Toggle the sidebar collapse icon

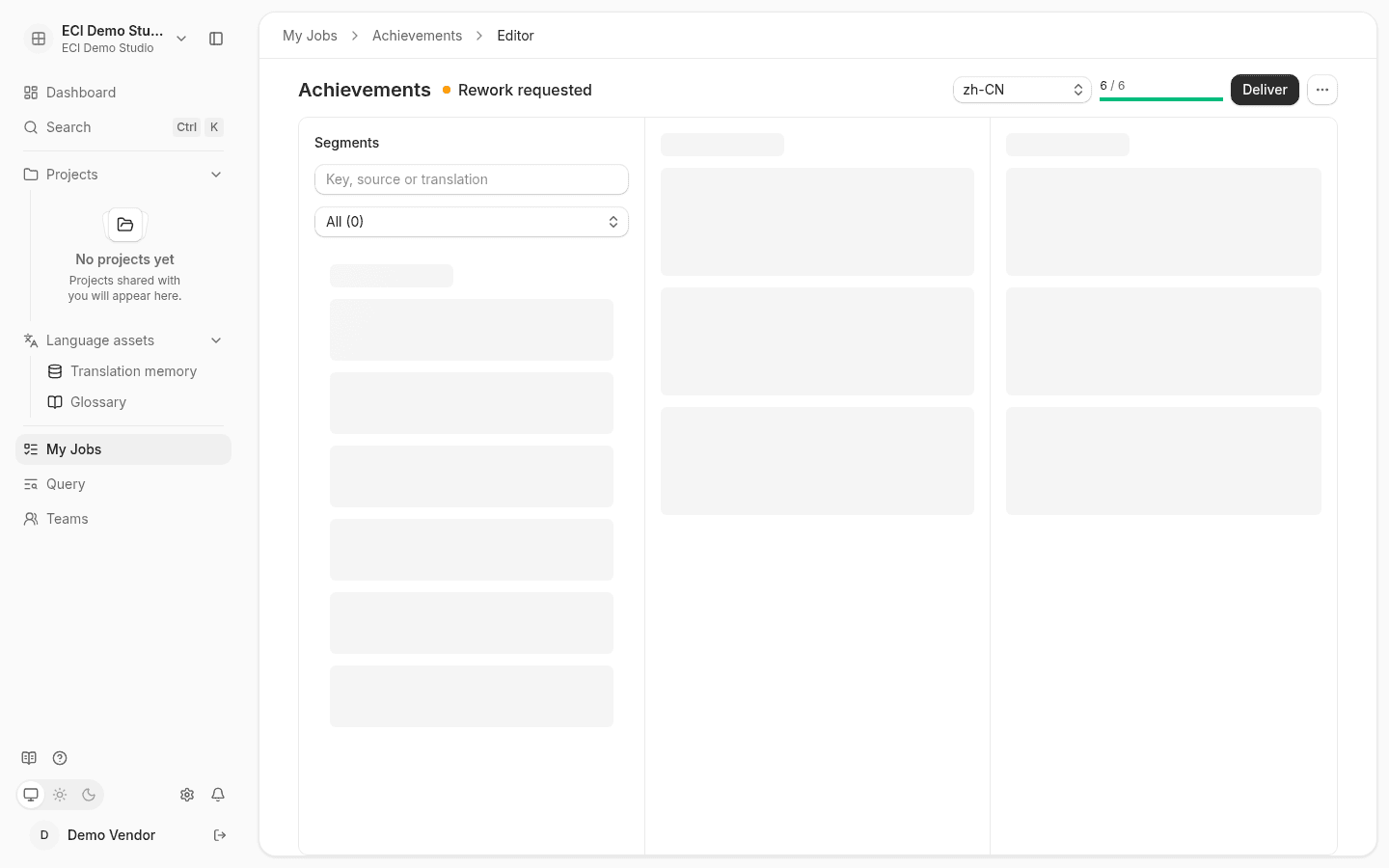(x=216, y=39)
